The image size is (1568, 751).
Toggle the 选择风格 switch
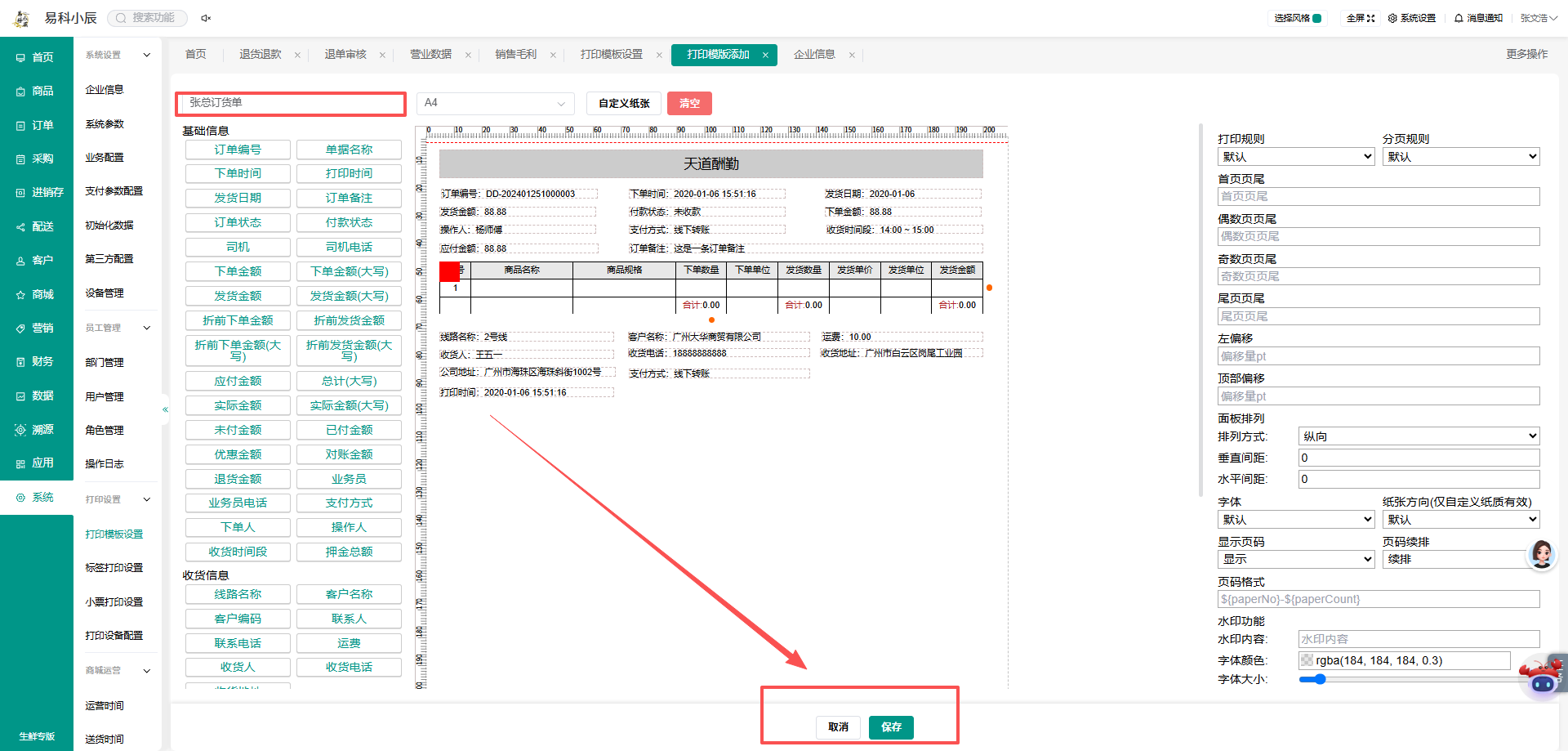point(1316,18)
